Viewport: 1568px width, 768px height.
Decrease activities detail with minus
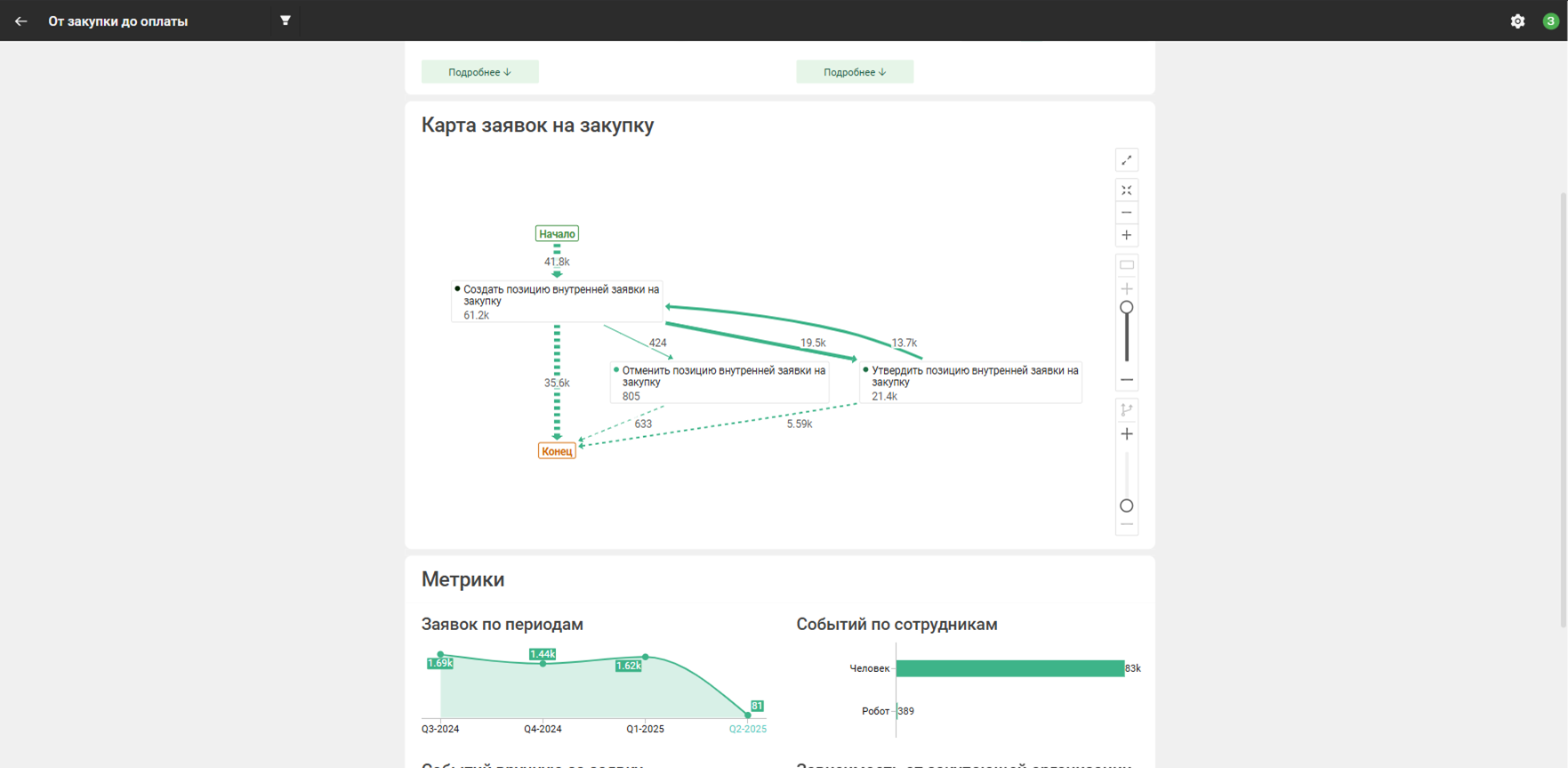pos(1127,380)
